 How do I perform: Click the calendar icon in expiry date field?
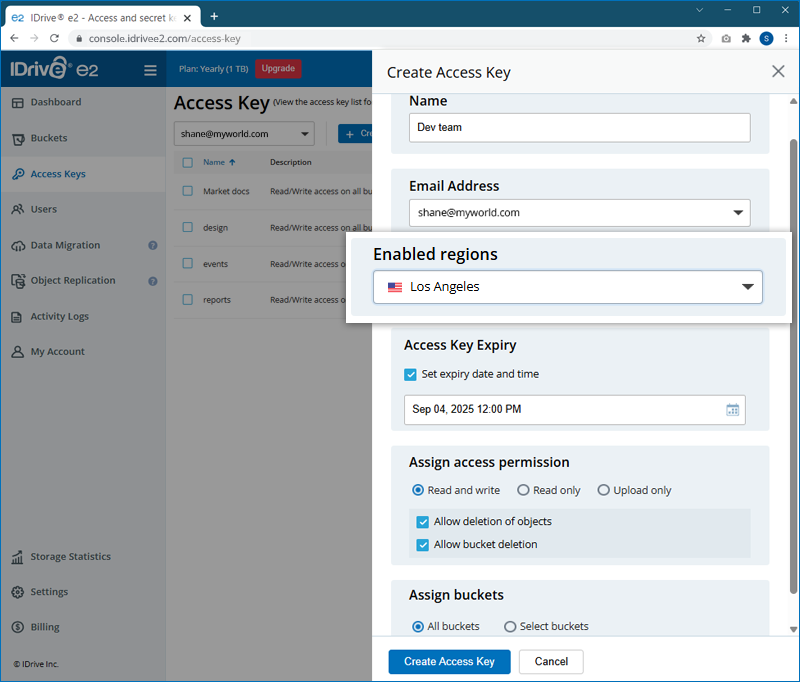732,409
